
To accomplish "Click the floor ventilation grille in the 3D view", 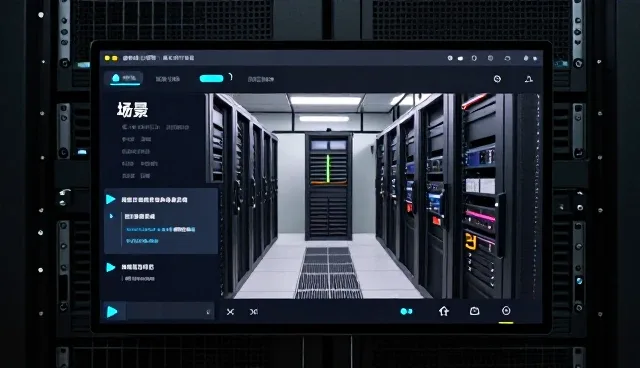I will point(328,273).
